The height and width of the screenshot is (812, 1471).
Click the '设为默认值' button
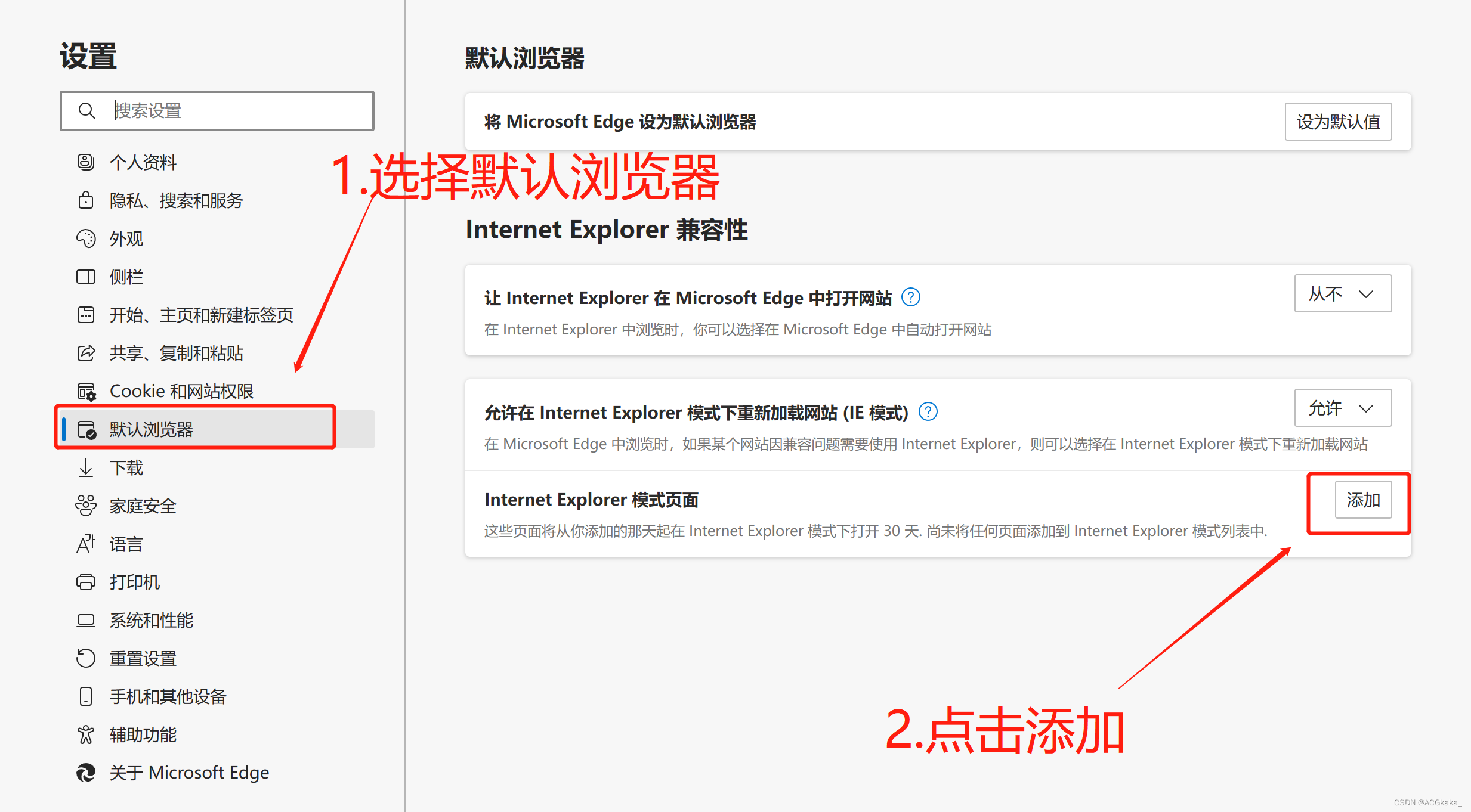coord(1338,122)
